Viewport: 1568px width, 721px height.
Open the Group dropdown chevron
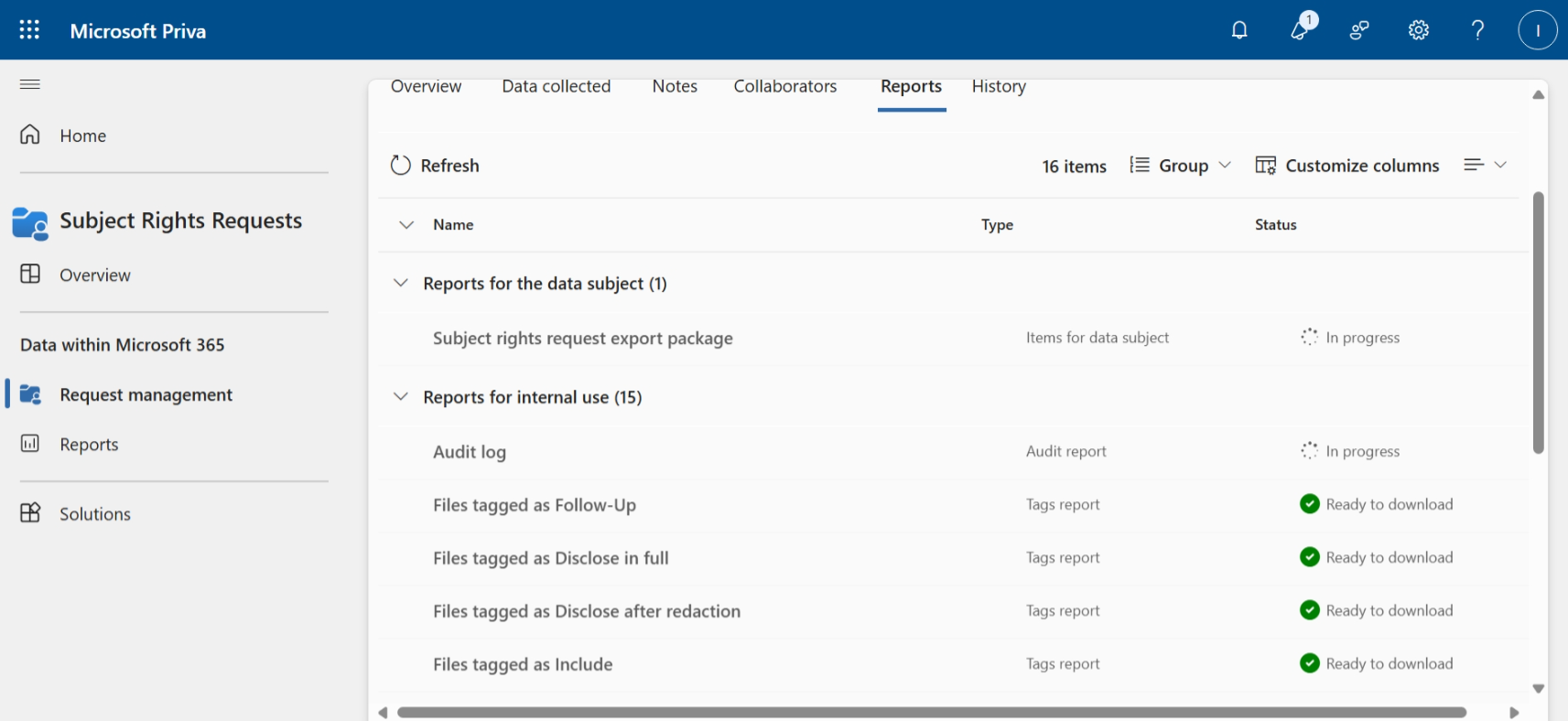click(x=1225, y=165)
